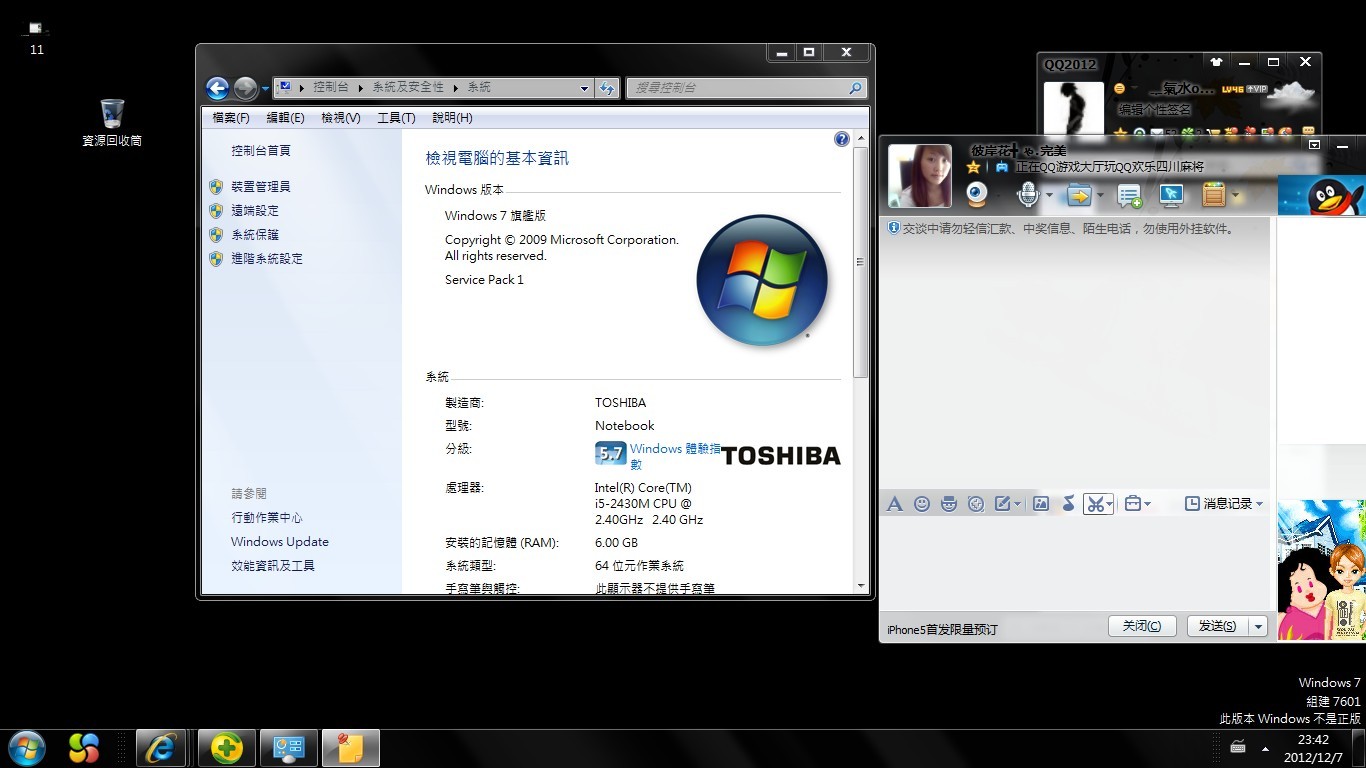
Task: Open the 編輯(E) menu
Action: [285, 118]
